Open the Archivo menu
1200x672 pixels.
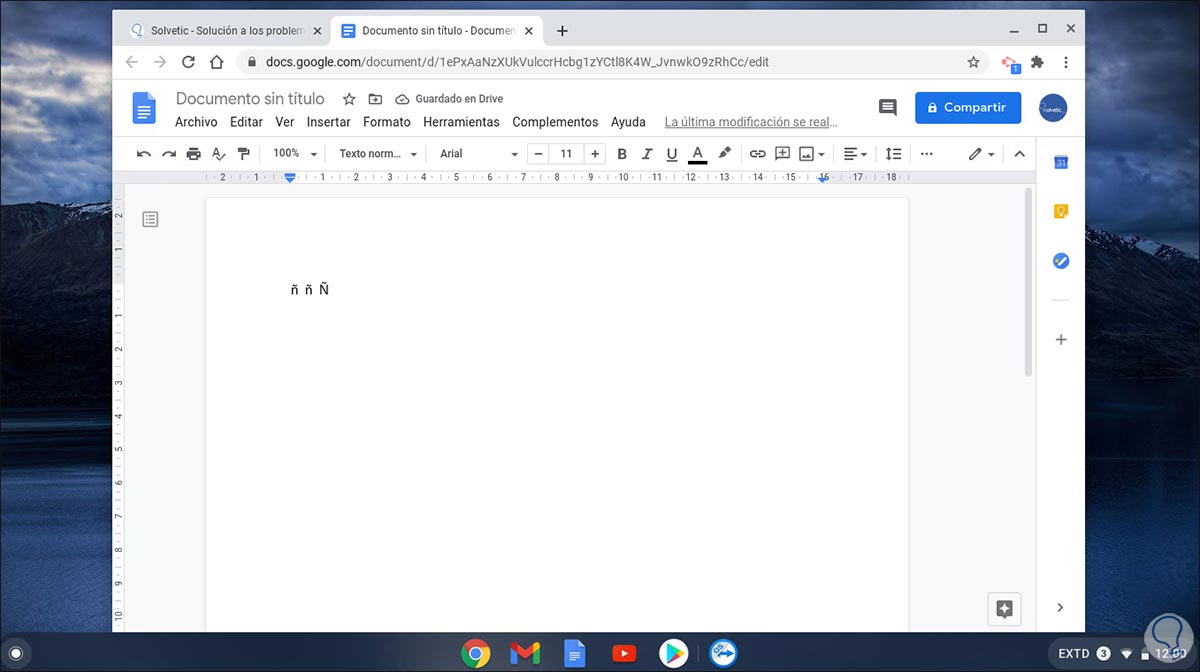pos(196,122)
